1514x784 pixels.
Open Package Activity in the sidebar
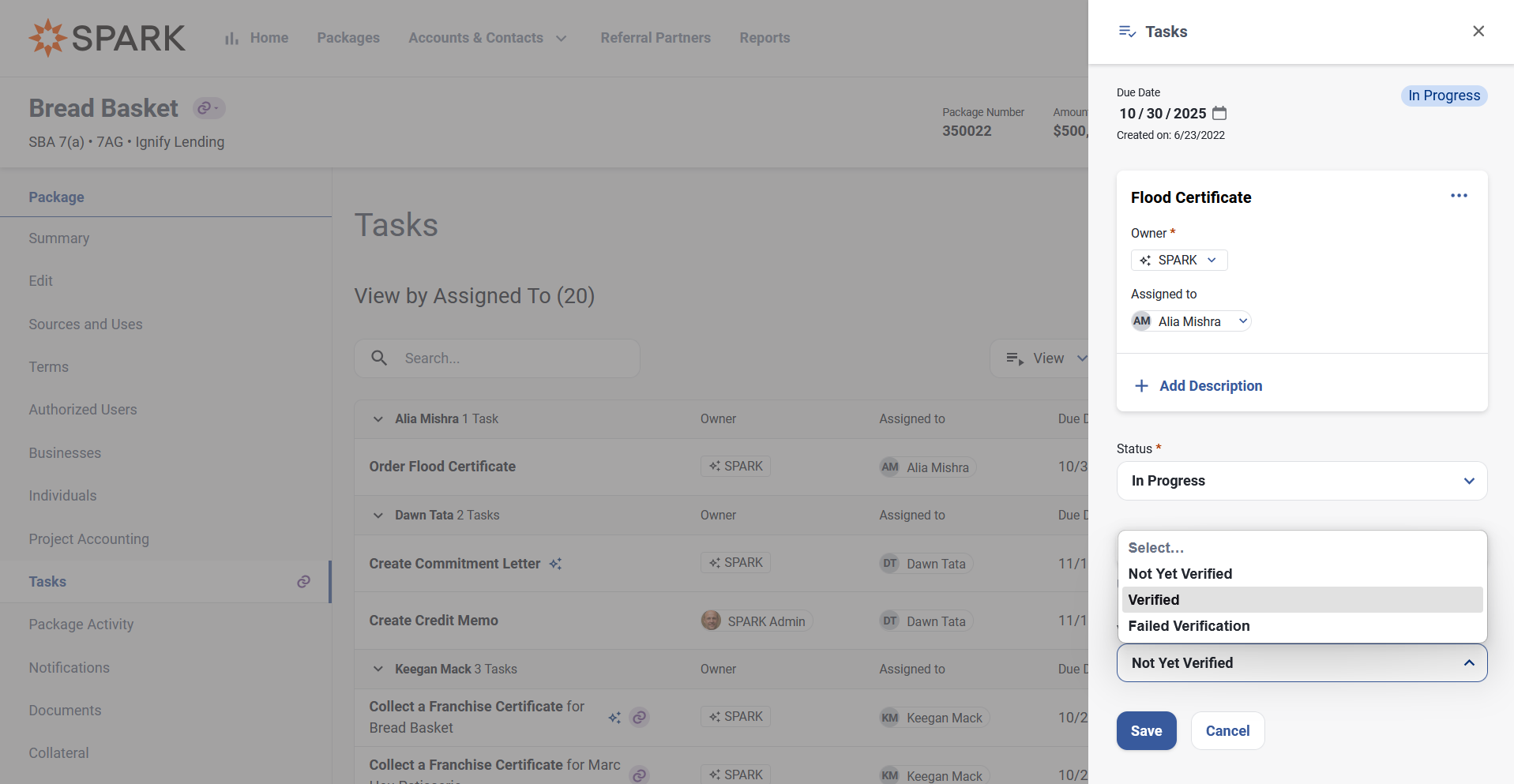coord(81,625)
